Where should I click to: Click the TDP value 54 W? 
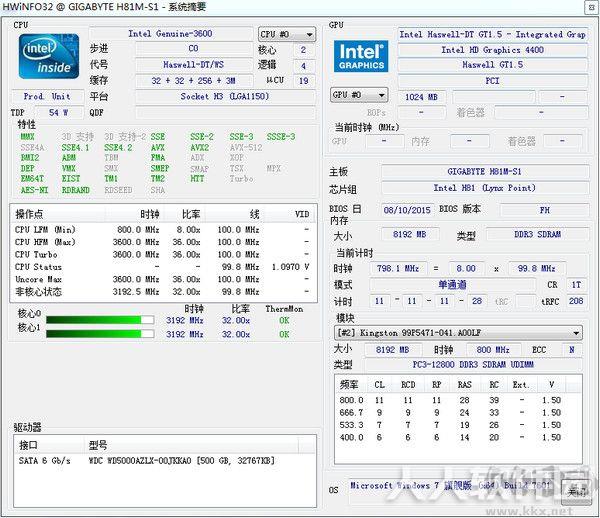(x=59, y=112)
